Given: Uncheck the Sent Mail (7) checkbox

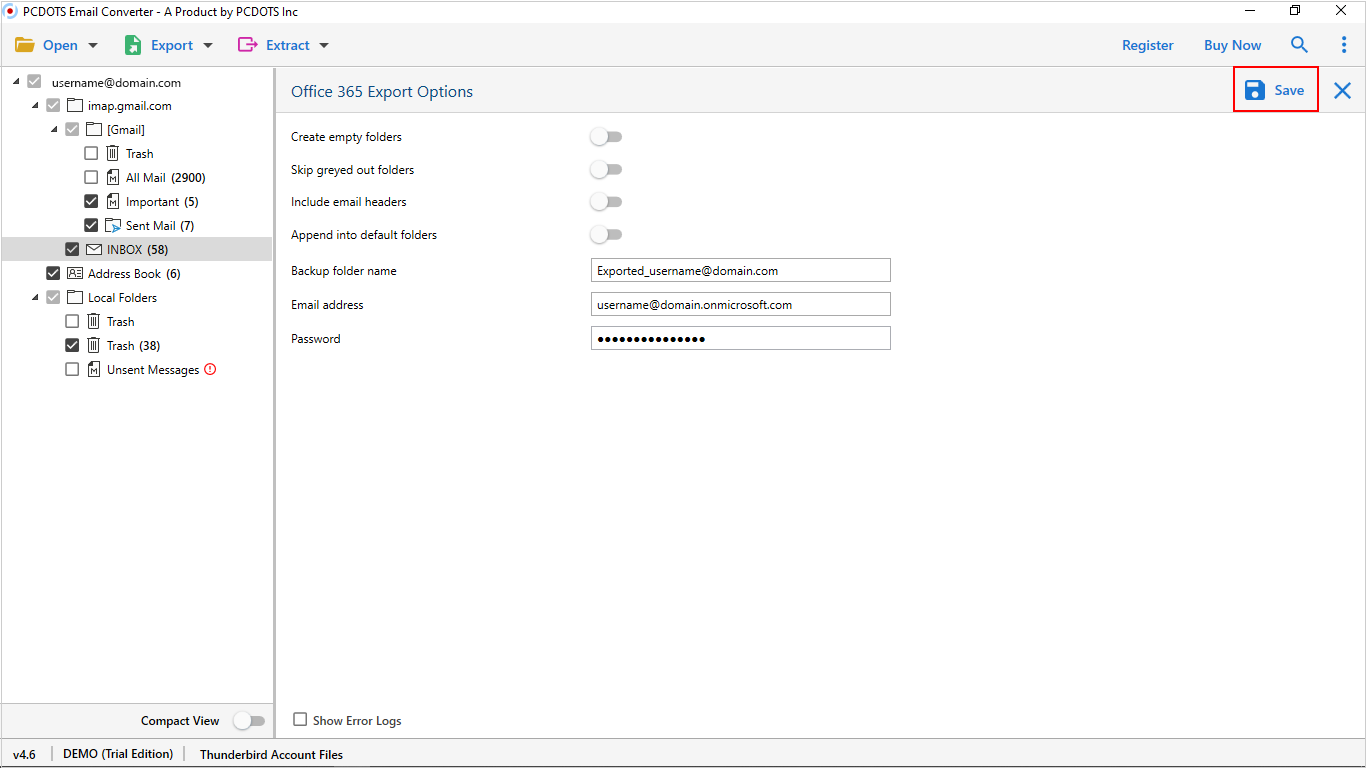Looking at the screenshot, I should click(91, 225).
